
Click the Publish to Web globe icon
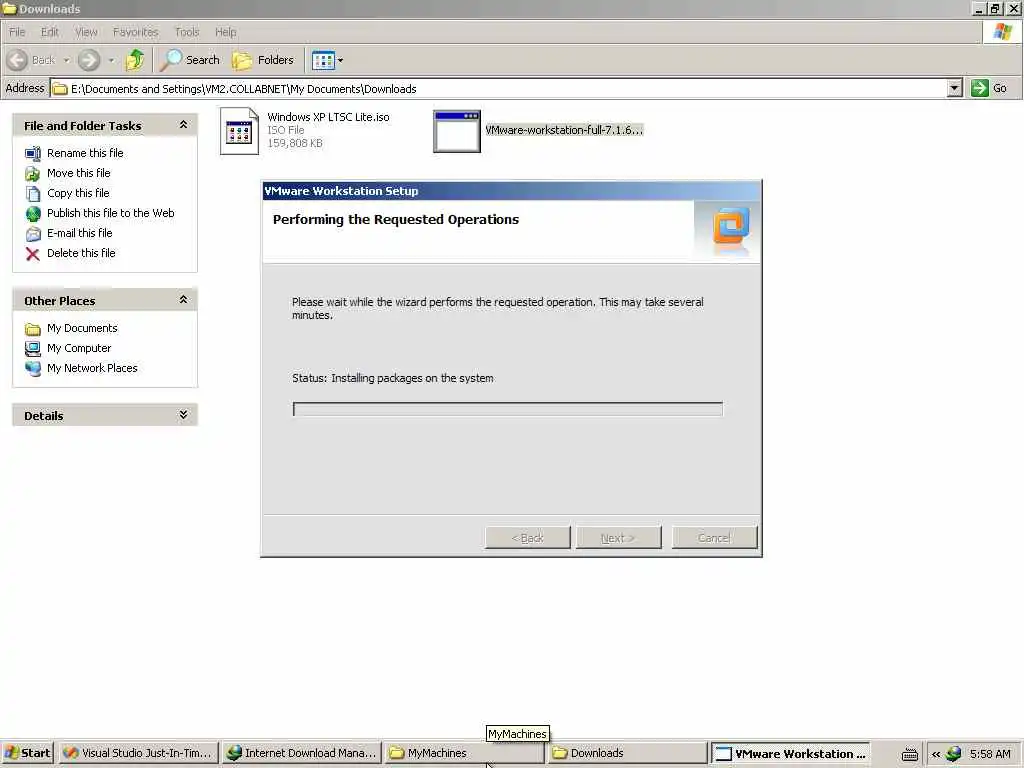(33, 214)
